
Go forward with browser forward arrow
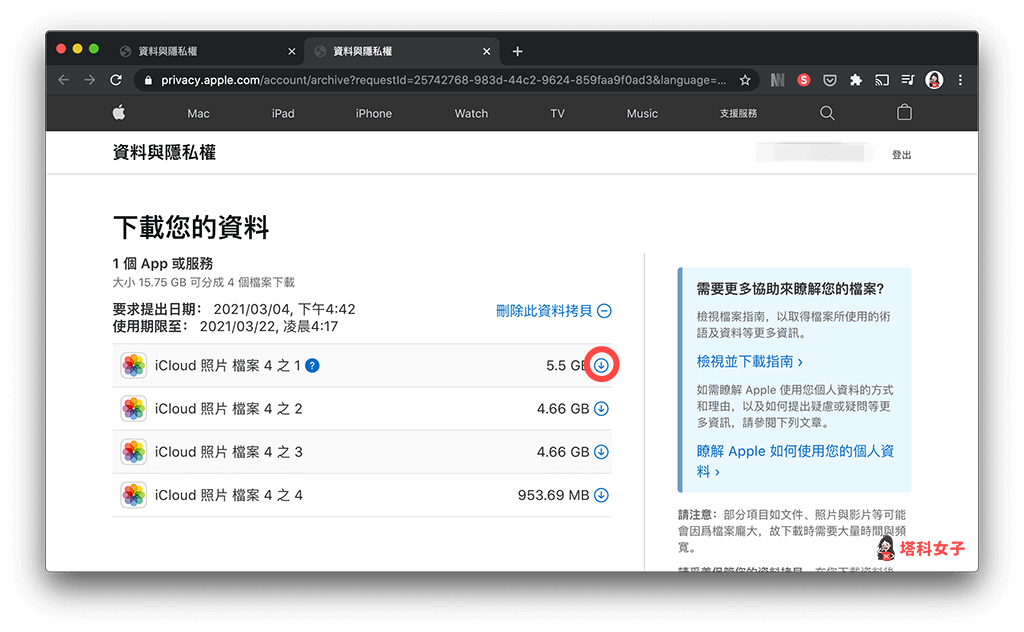(x=89, y=80)
